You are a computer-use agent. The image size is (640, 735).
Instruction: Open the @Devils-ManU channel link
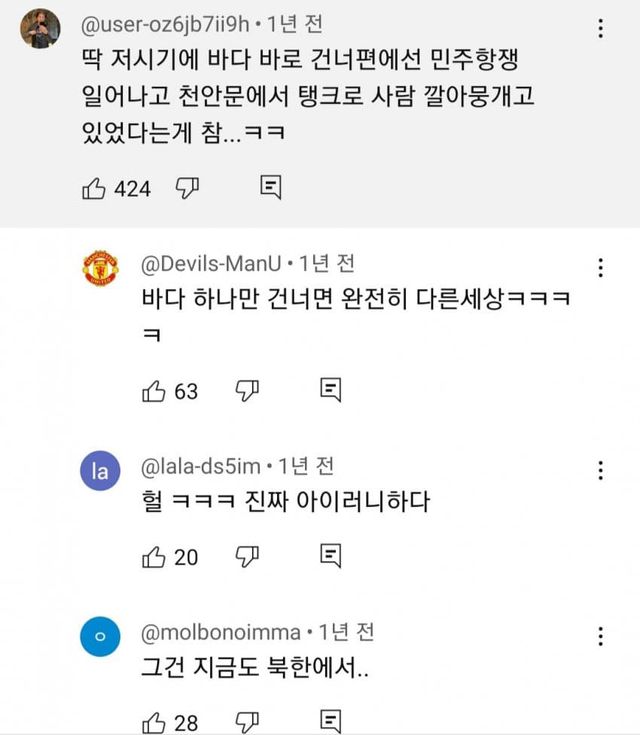point(208,265)
